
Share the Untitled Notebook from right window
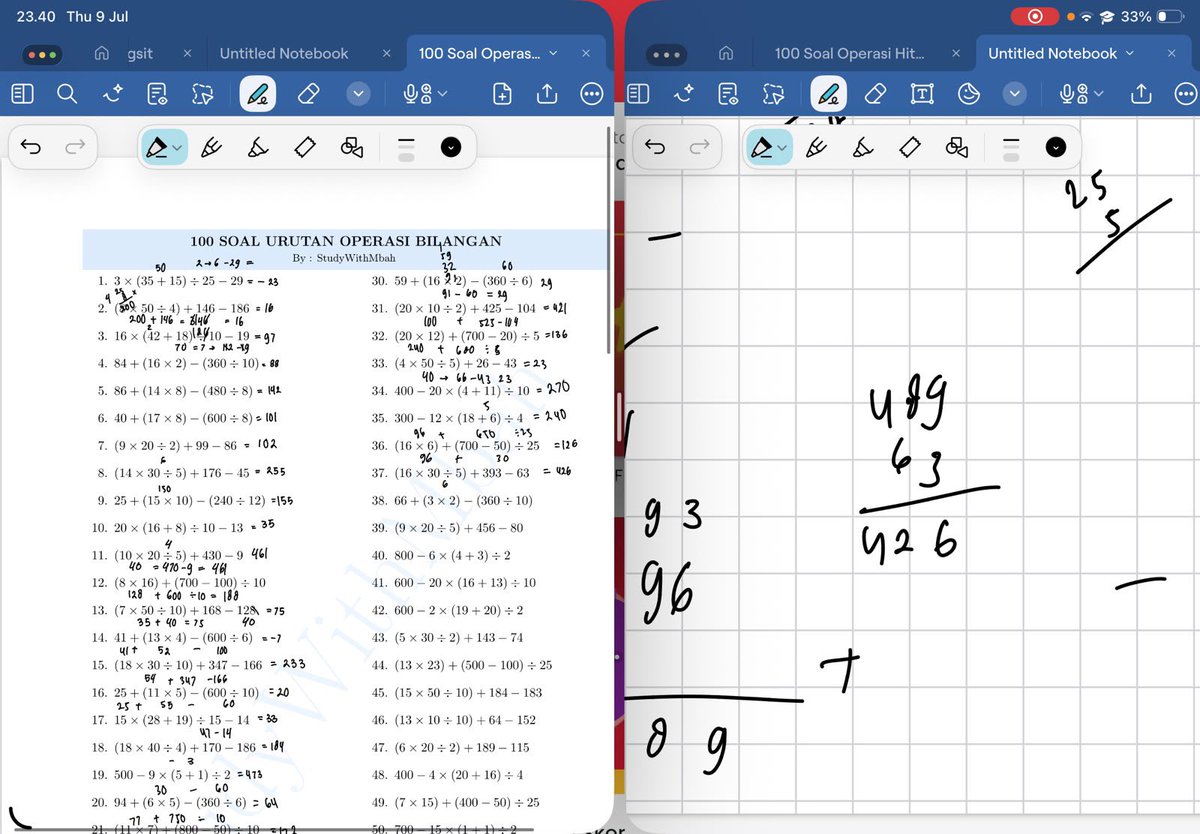(1140, 94)
